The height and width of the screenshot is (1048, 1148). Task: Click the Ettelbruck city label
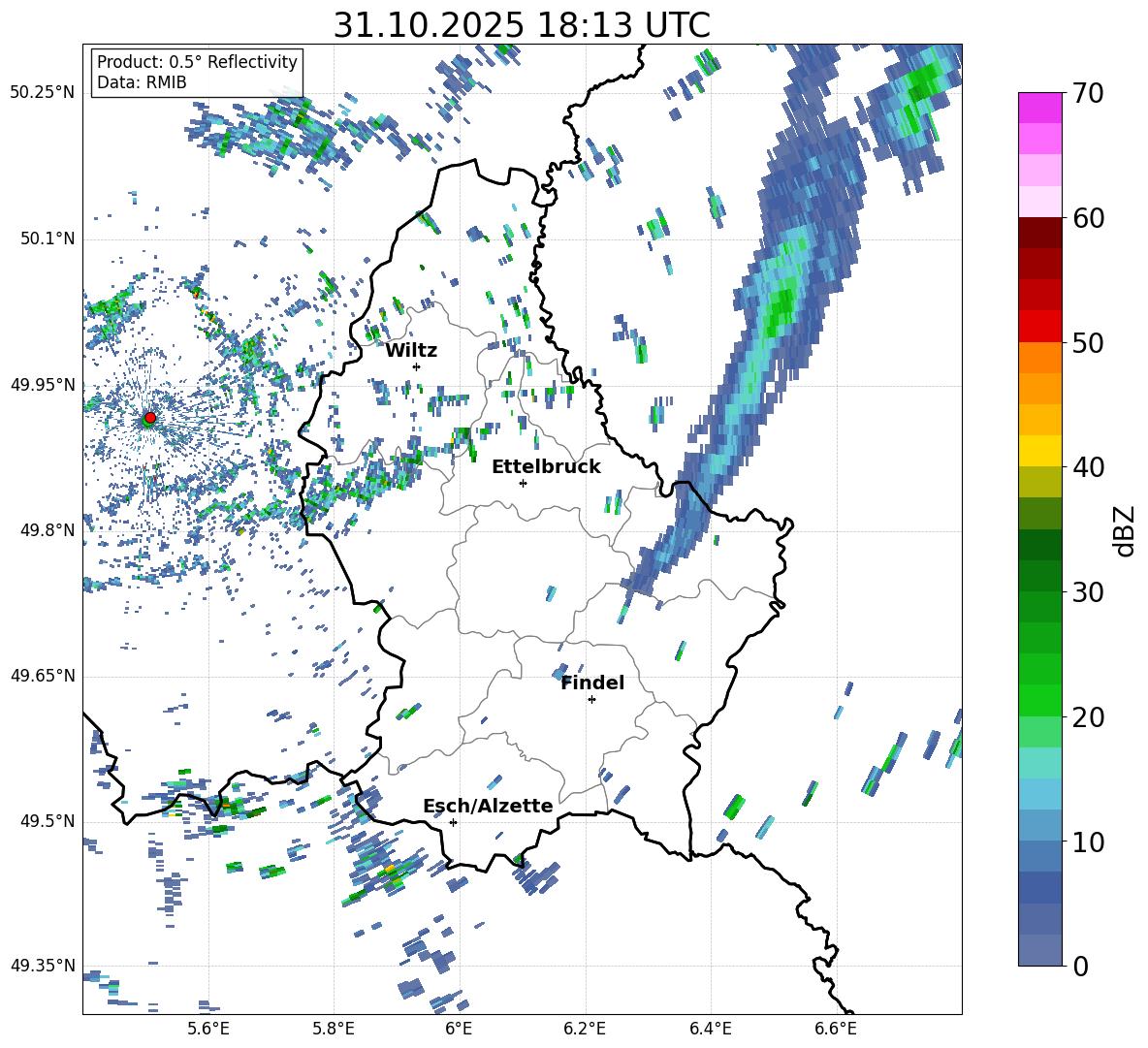(546, 467)
